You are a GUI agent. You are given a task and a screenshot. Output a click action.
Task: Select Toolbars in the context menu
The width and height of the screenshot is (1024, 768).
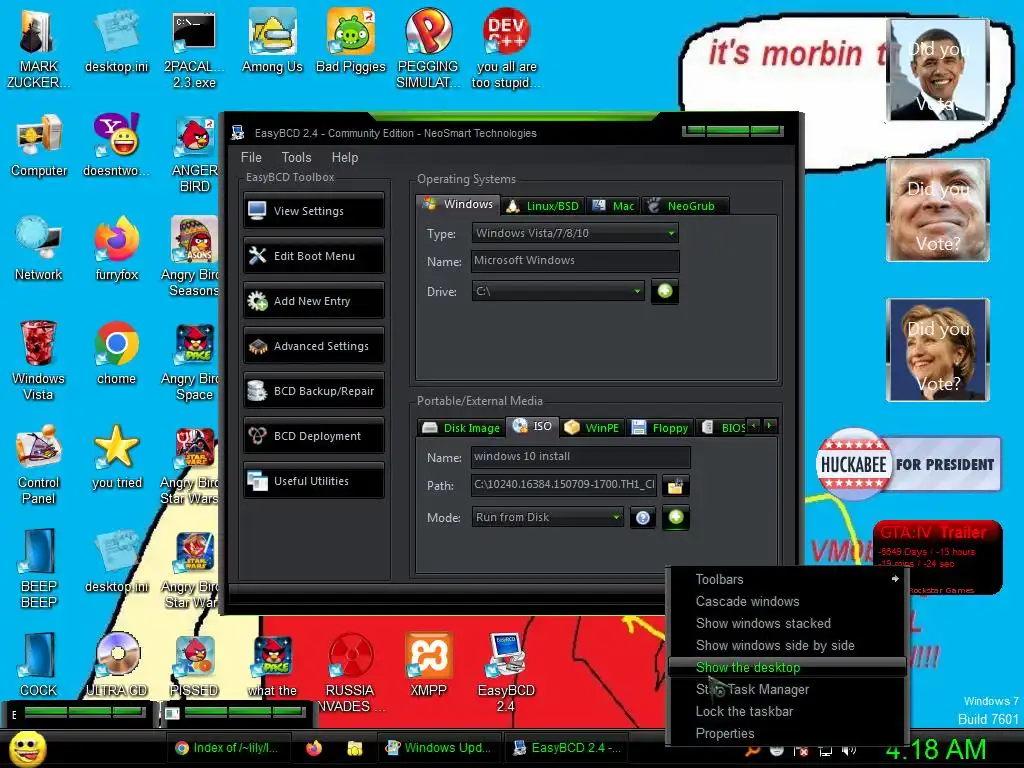787,579
